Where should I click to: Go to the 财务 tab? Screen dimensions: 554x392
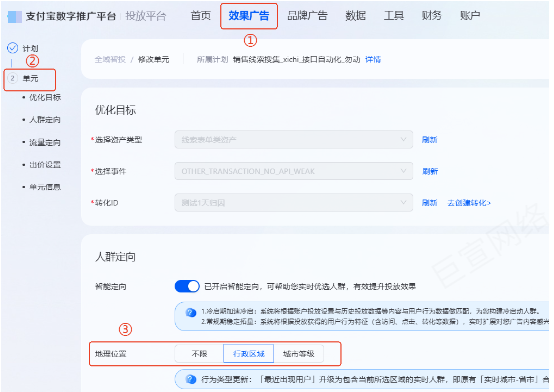[x=431, y=16]
